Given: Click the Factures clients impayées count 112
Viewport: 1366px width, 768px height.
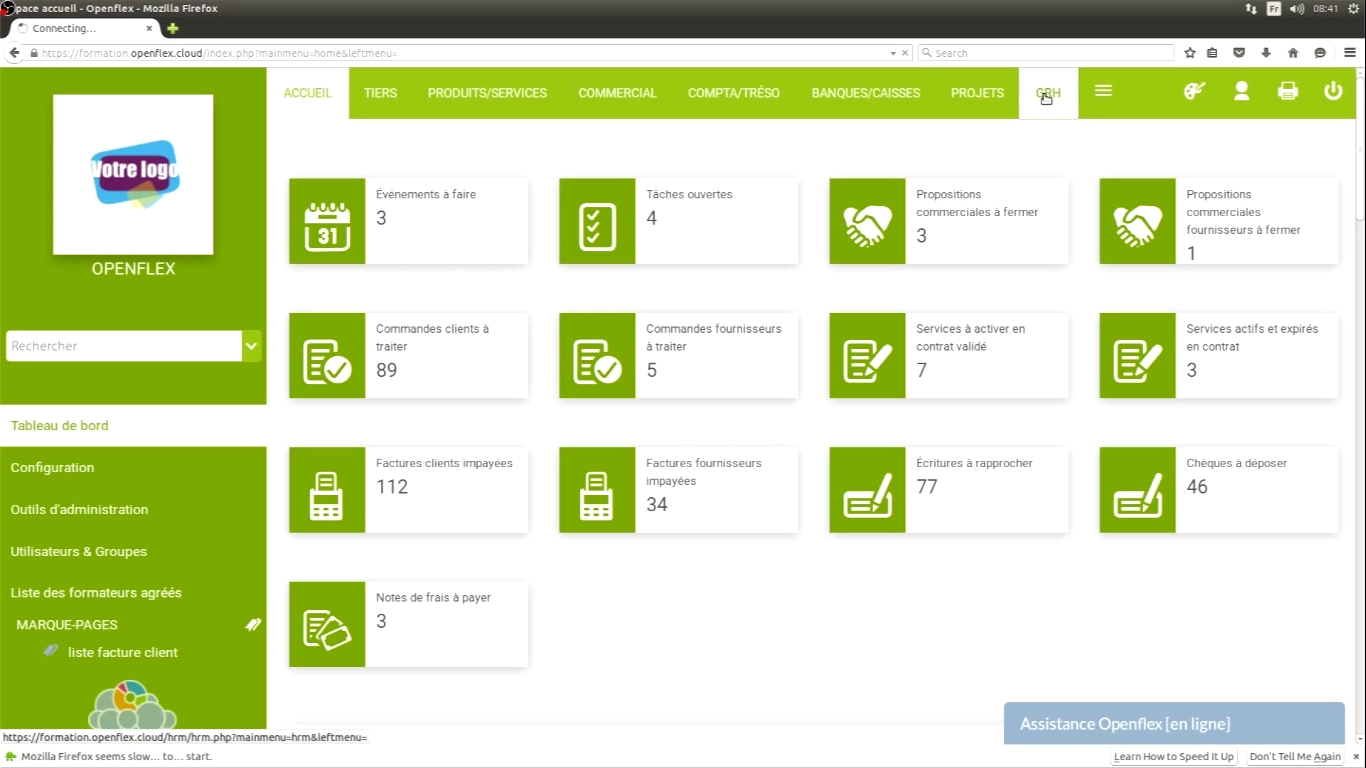Looking at the screenshot, I should (392, 487).
